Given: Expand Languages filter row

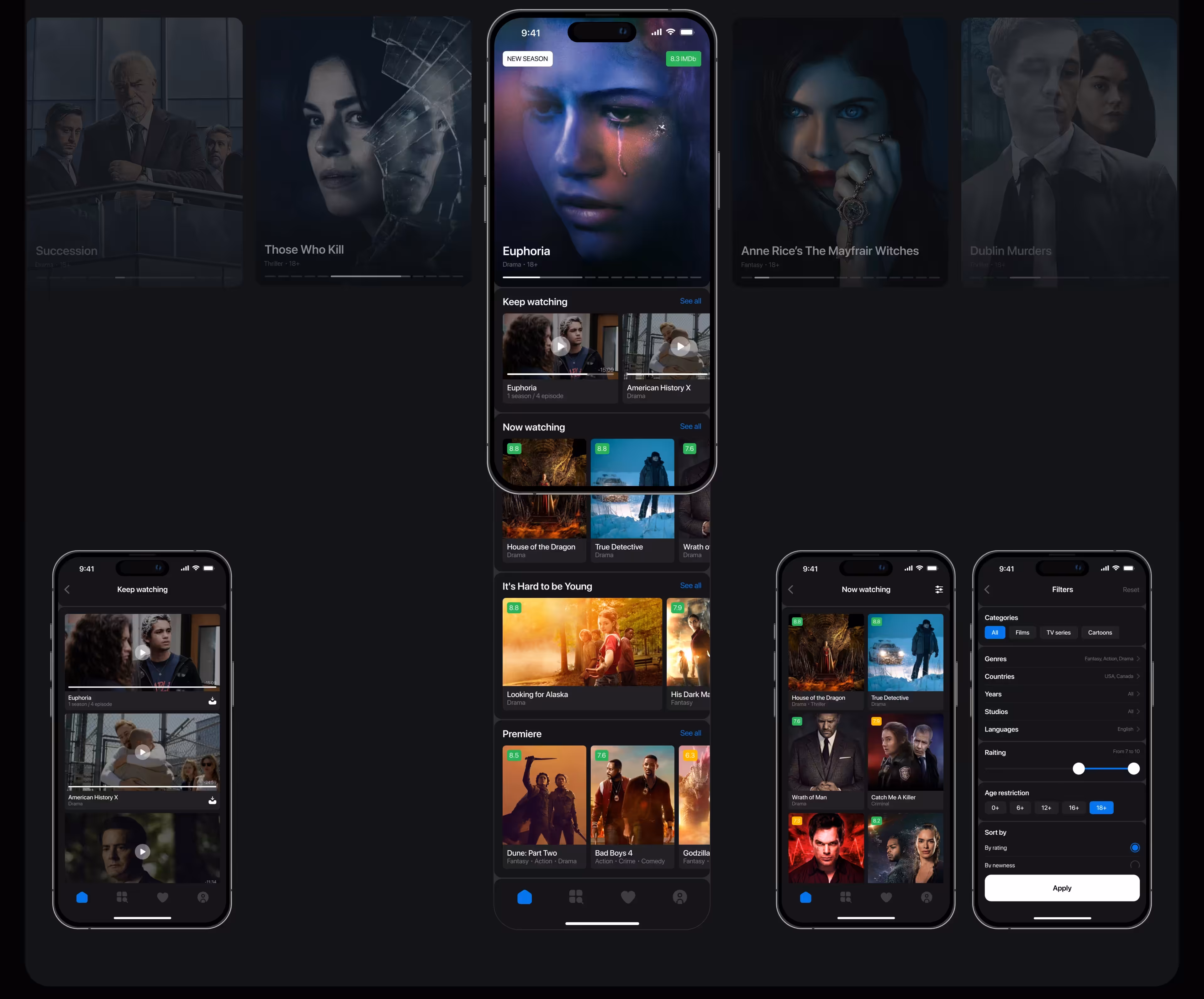Looking at the screenshot, I should (1062, 729).
